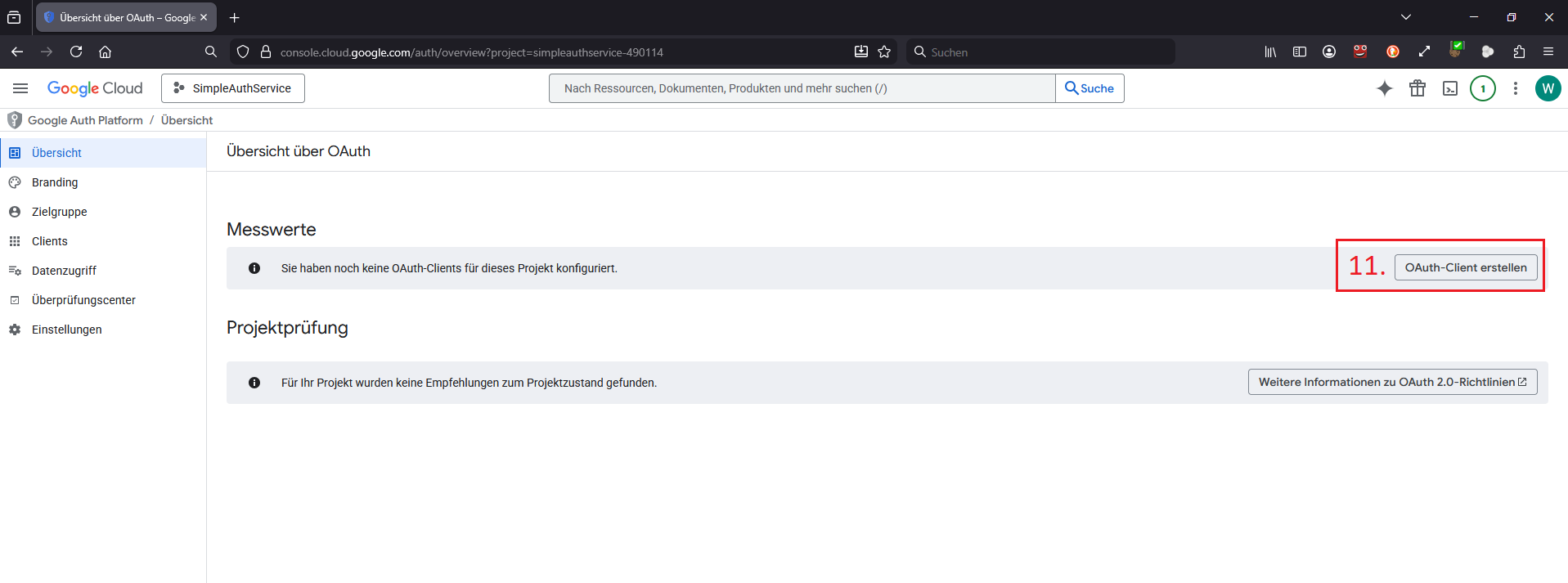Focus the Google Cloud resource search field
The width and height of the screenshot is (1568, 583).
802,88
